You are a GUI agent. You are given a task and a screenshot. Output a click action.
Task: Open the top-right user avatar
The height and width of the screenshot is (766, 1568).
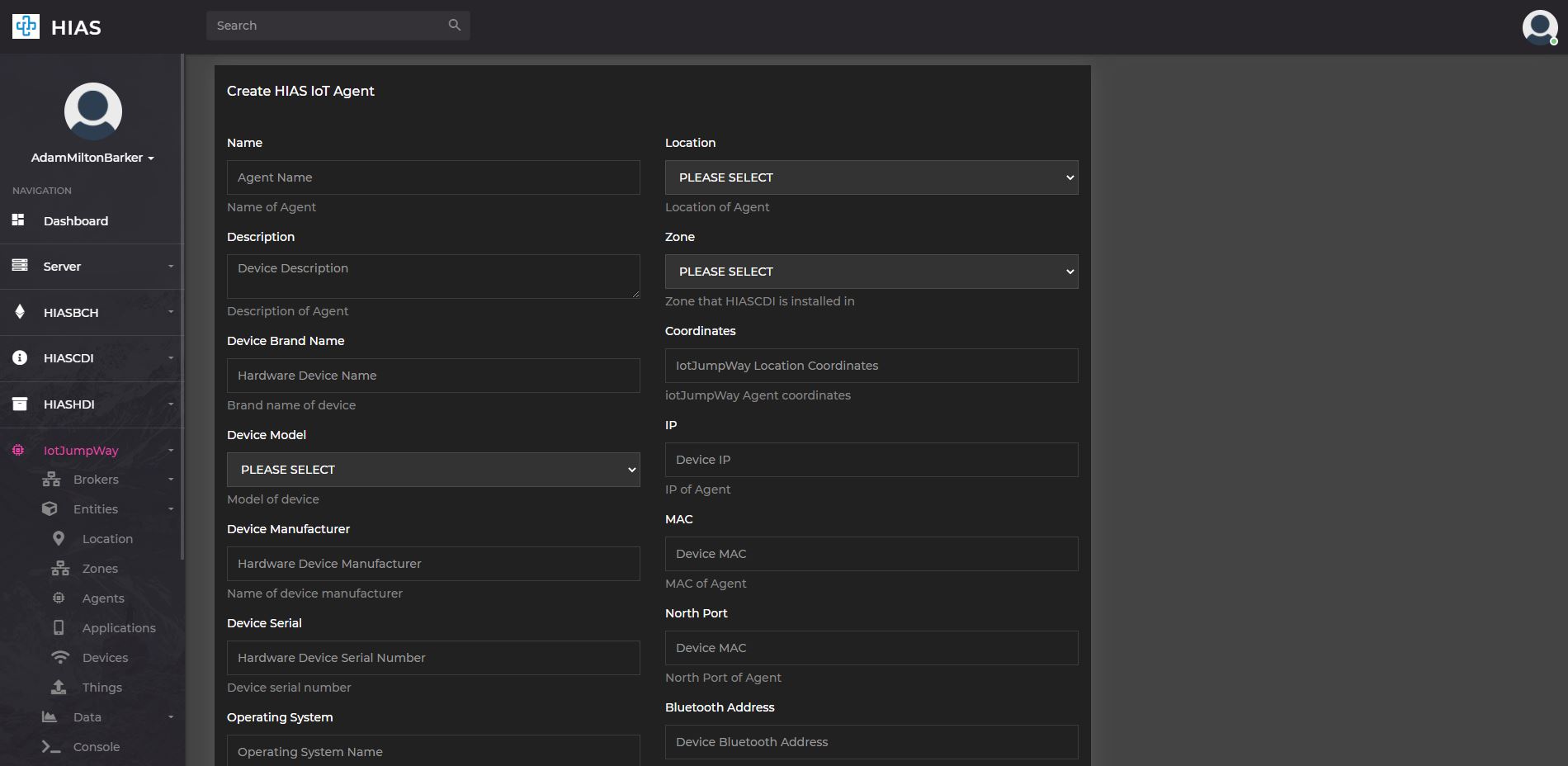(1540, 27)
